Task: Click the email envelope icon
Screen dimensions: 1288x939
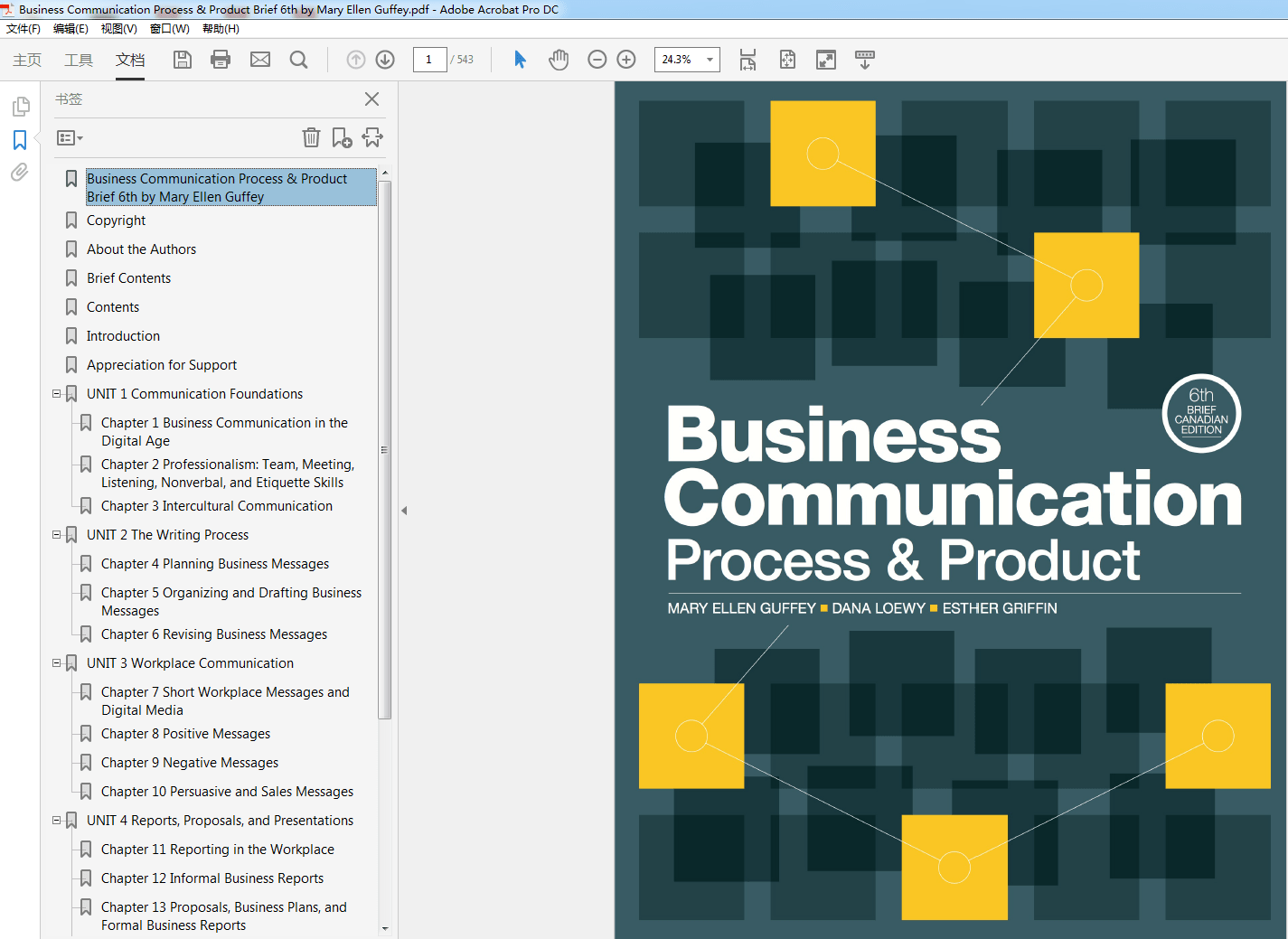Action: 260,60
